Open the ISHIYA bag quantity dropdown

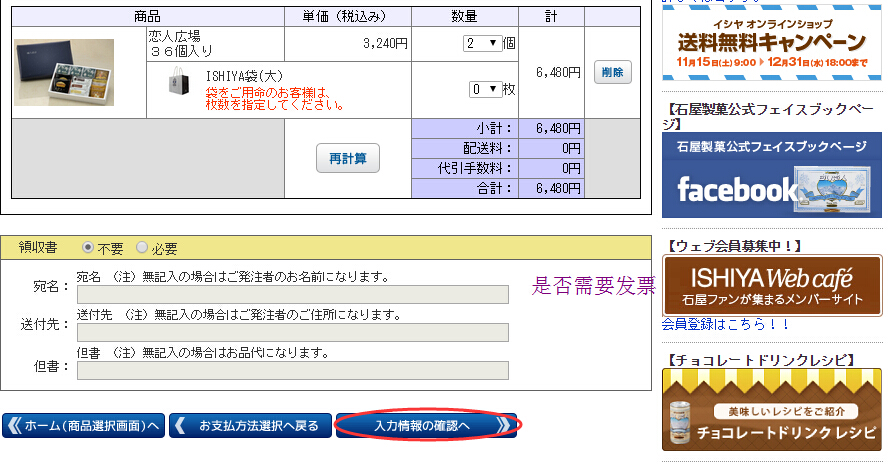[x=485, y=89]
